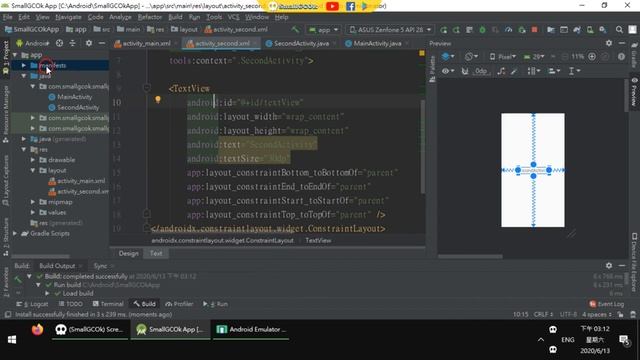The height and width of the screenshot is (360, 640).
Task: Switch editor to Design mode
Action: tap(129, 253)
